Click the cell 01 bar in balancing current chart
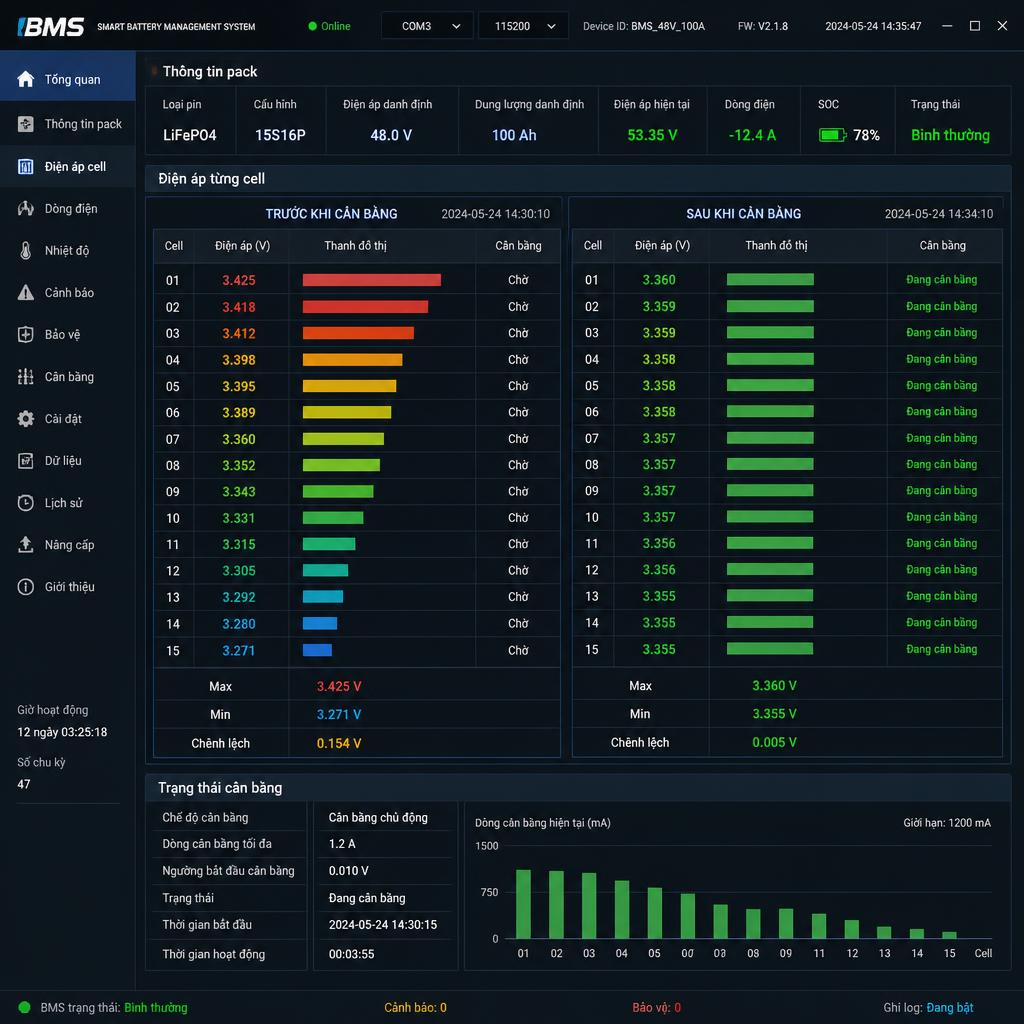Viewport: 1024px width, 1024px height. 523,904
